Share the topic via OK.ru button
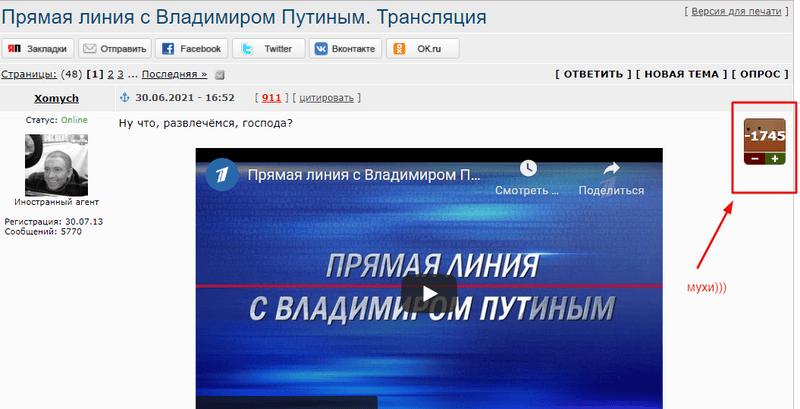Screen dimensions: 800x409 pos(422,49)
